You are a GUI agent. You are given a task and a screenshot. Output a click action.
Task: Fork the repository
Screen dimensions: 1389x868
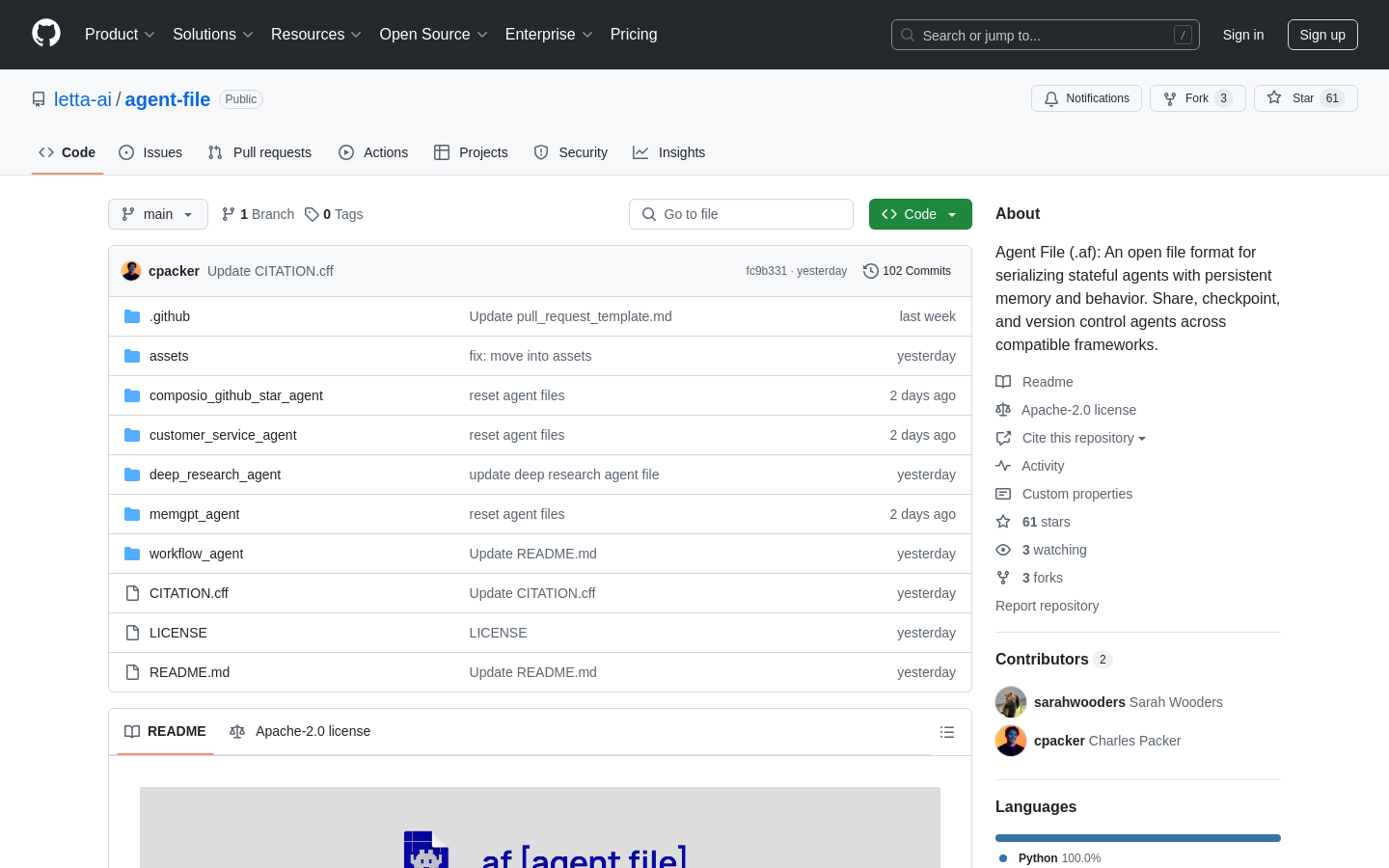click(1197, 98)
